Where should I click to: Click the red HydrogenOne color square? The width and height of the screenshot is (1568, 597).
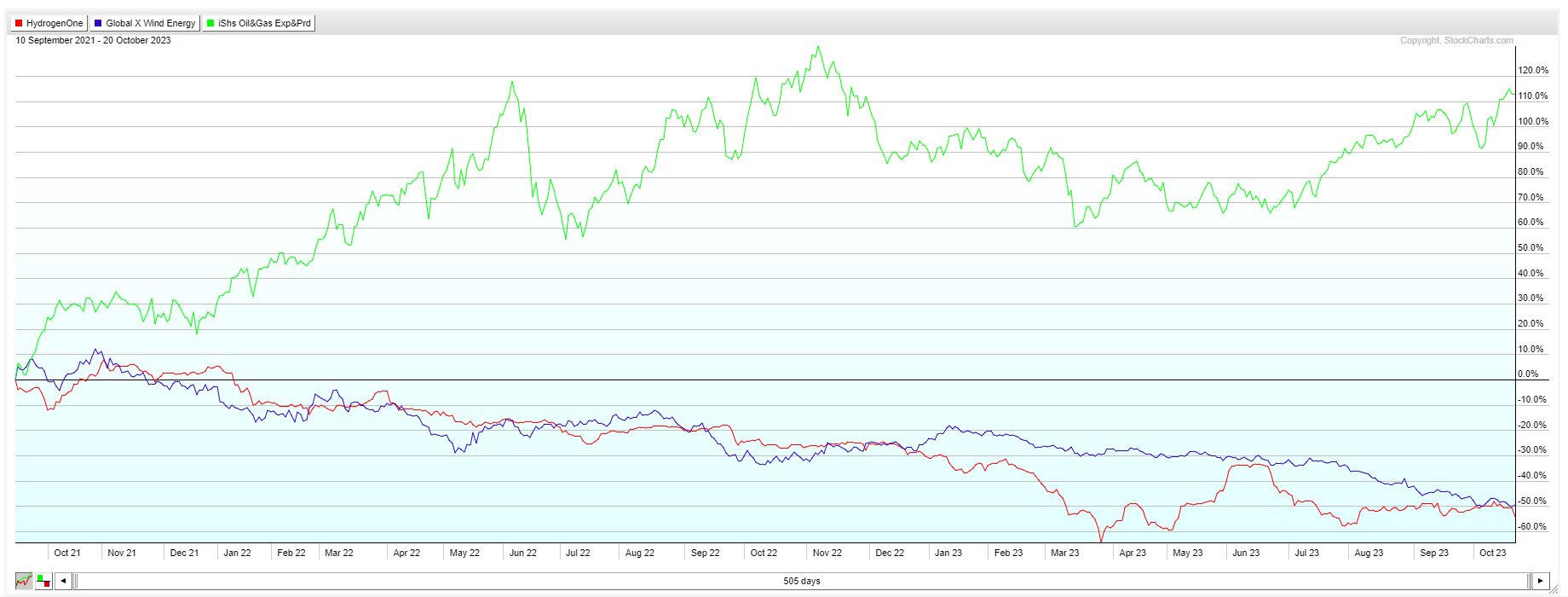[19, 23]
